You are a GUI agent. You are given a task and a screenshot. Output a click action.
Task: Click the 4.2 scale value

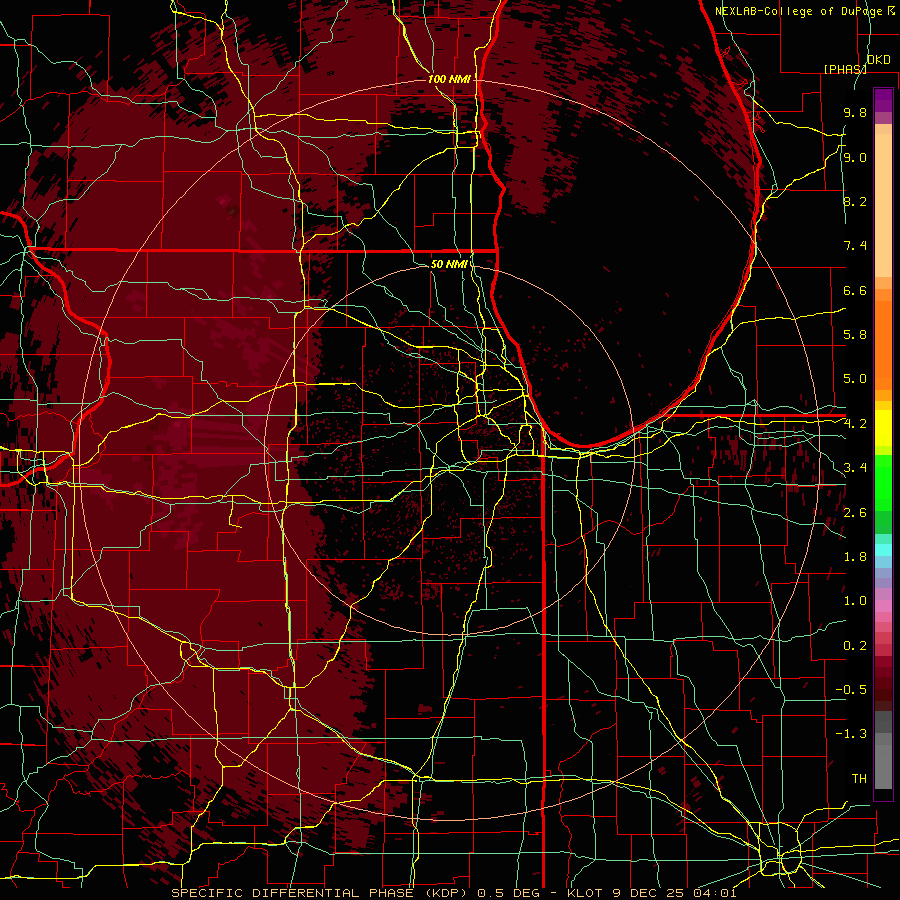pos(855,424)
